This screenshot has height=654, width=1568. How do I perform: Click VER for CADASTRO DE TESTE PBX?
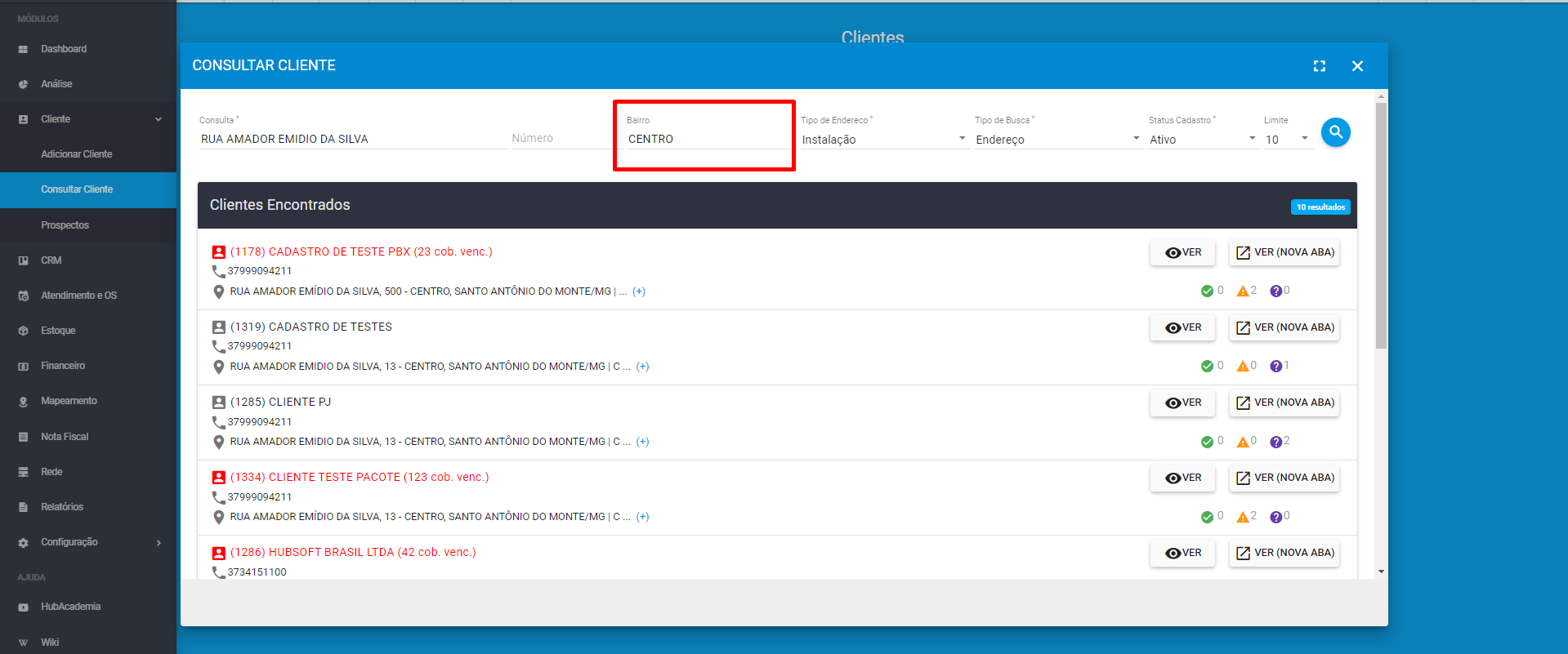tap(1183, 252)
